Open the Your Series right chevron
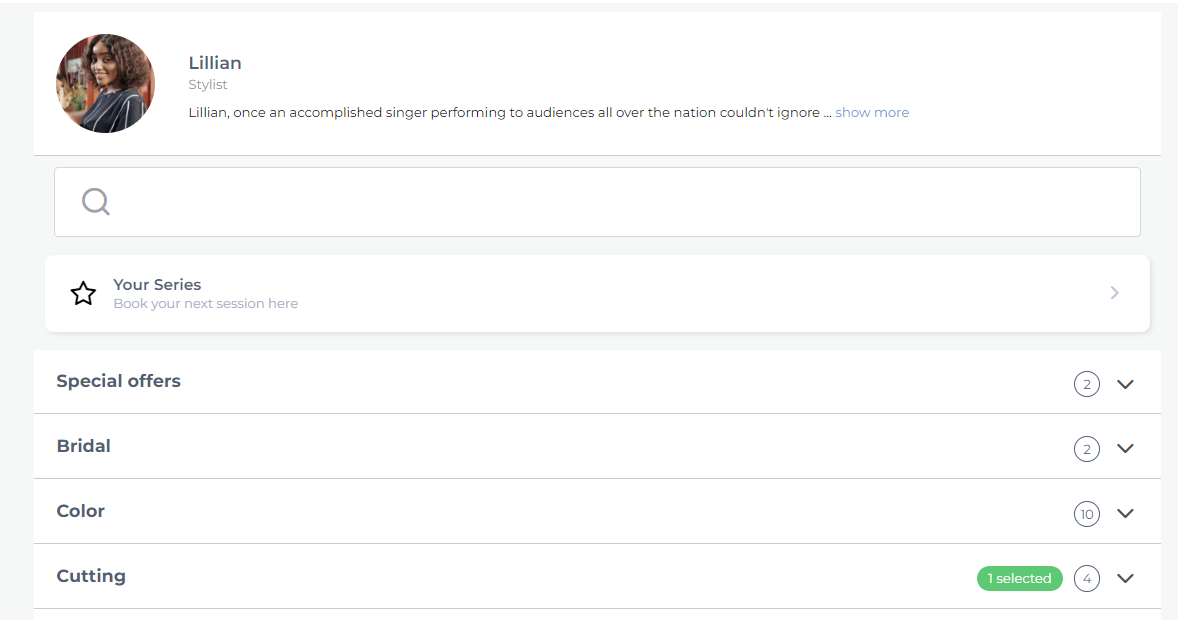The height and width of the screenshot is (620, 1178). [1114, 293]
